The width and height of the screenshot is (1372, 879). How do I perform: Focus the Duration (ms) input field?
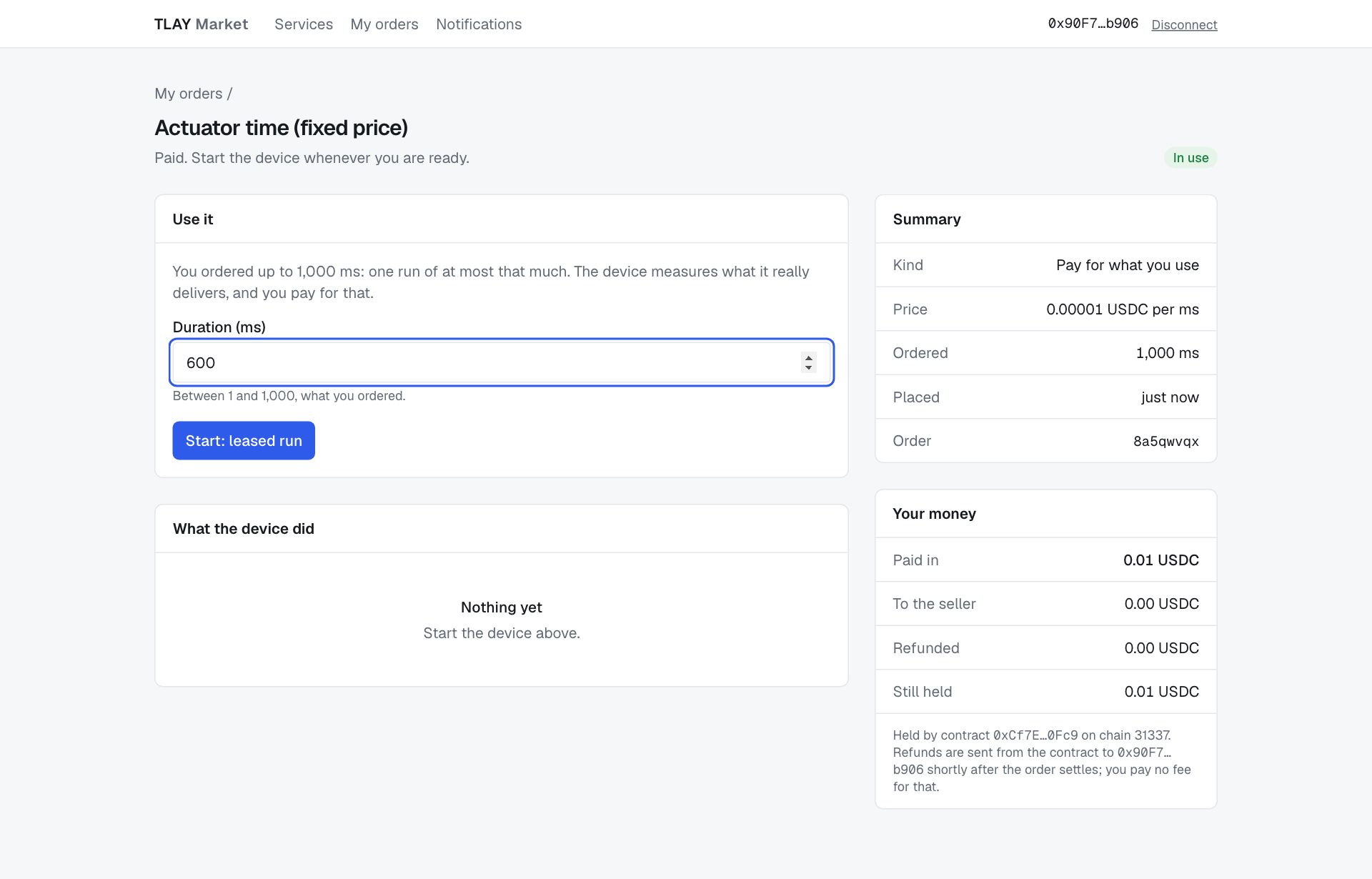point(502,362)
